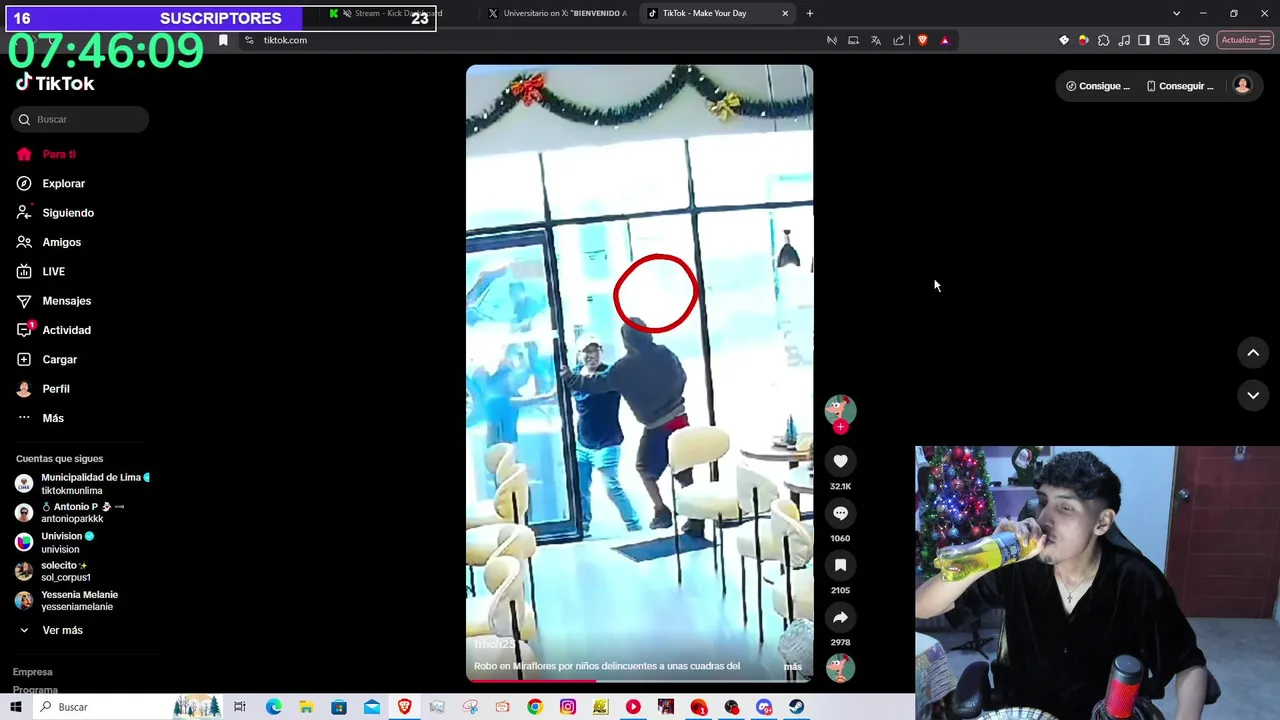Launch Microsoft Edge from taskbar
Screen dimensions: 1280x720
(x=273, y=707)
